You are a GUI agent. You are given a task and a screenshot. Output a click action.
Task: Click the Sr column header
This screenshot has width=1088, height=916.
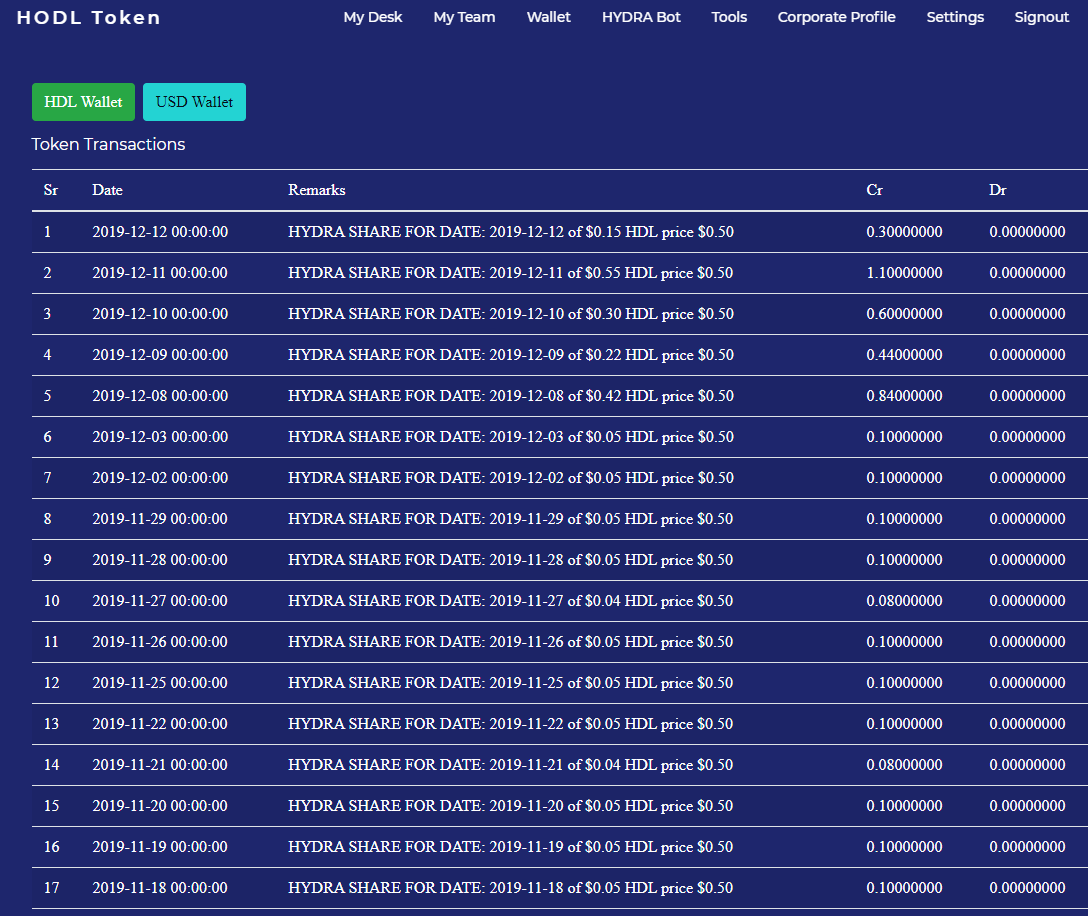[51, 190]
